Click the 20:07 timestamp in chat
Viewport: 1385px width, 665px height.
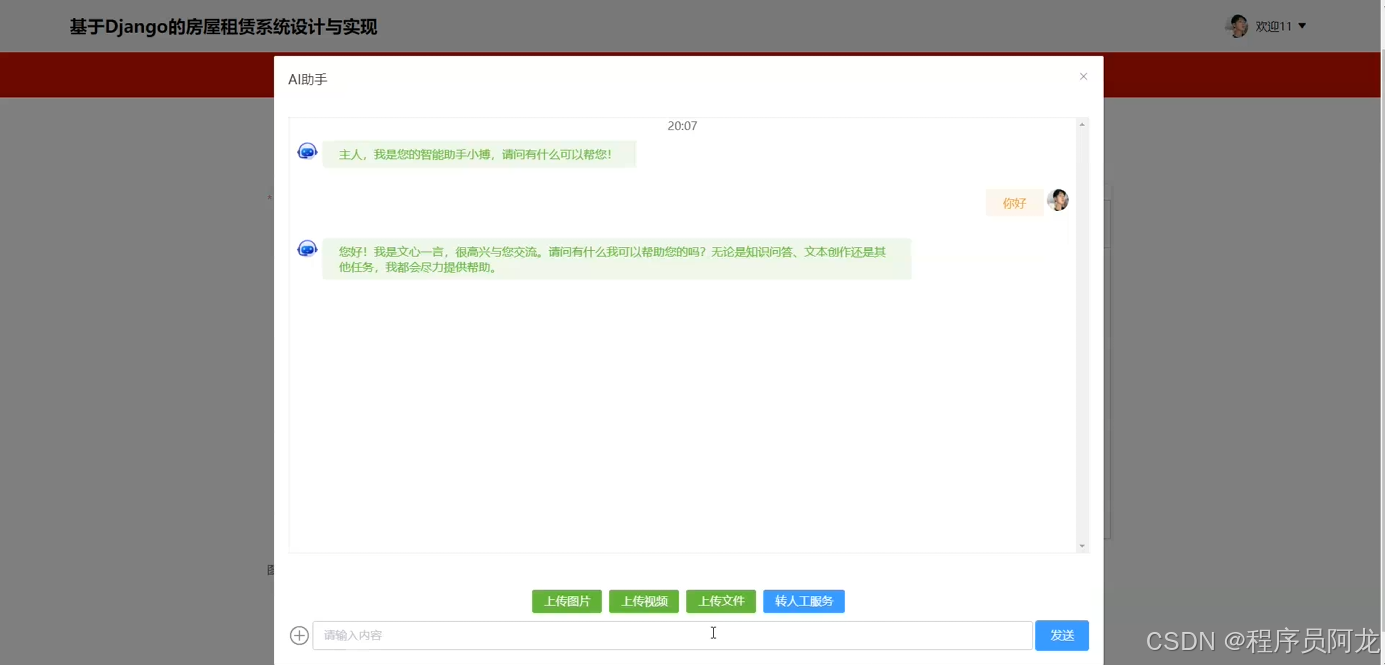click(x=682, y=126)
